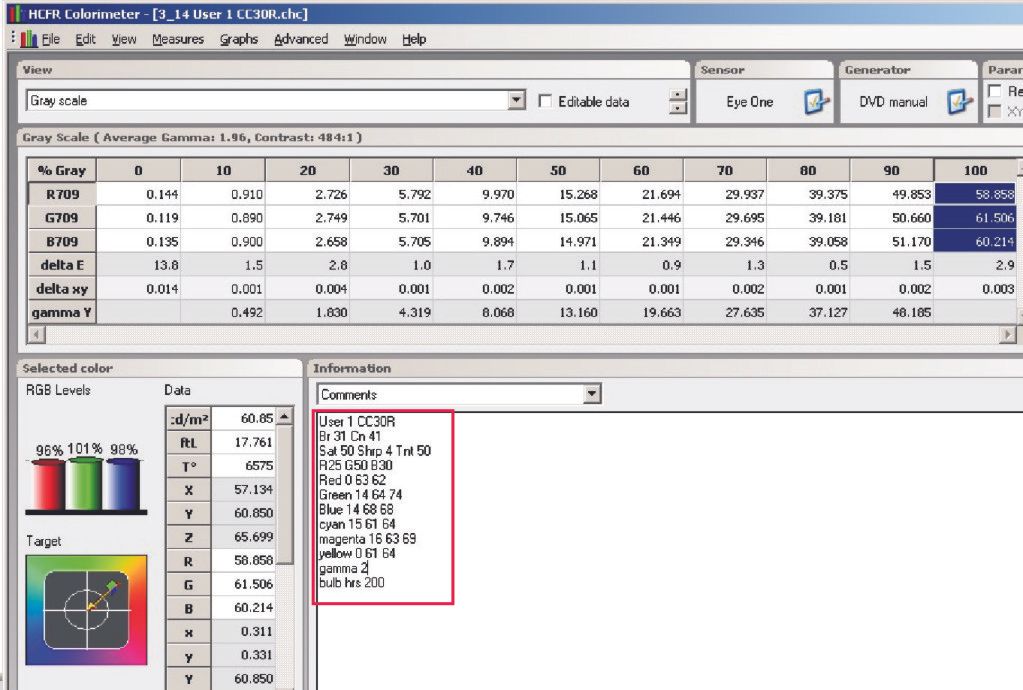Click the green RGB level bar
The image size is (1023, 690).
point(85,483)
